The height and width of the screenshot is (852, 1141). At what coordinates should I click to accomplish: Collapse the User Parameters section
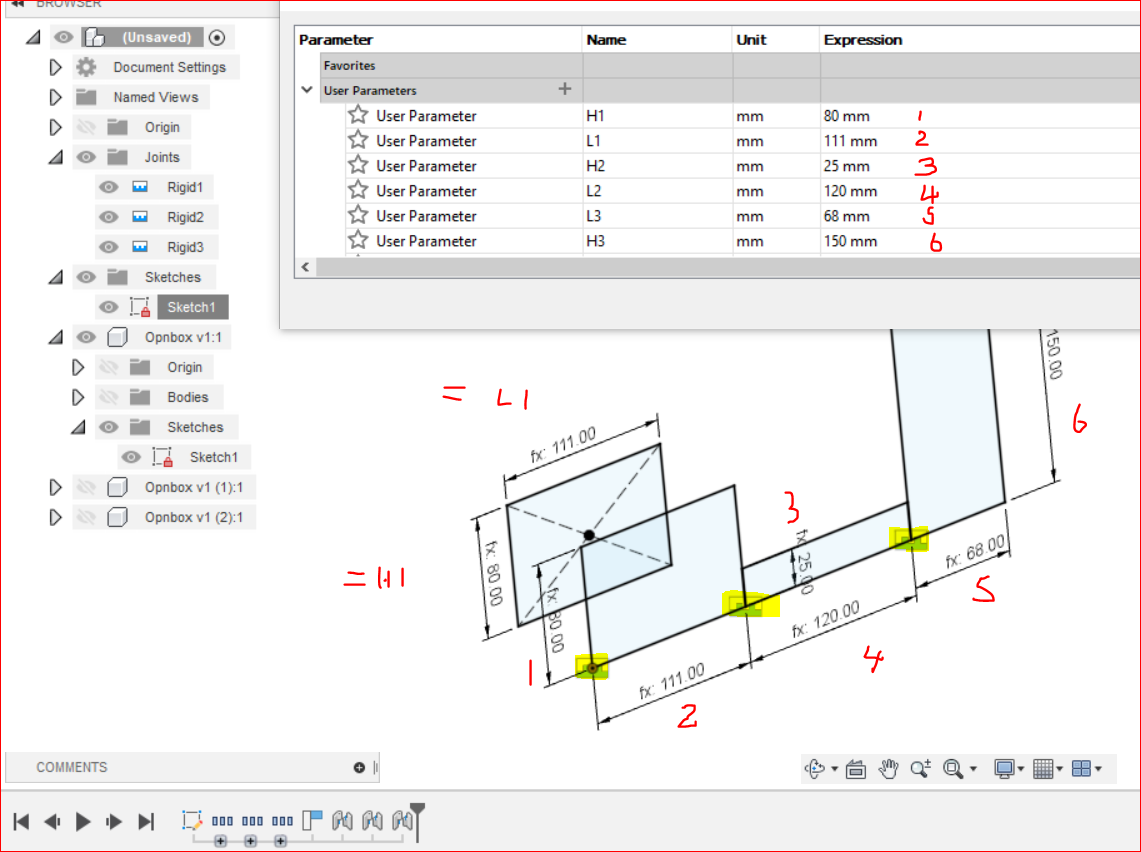(306, 90)
